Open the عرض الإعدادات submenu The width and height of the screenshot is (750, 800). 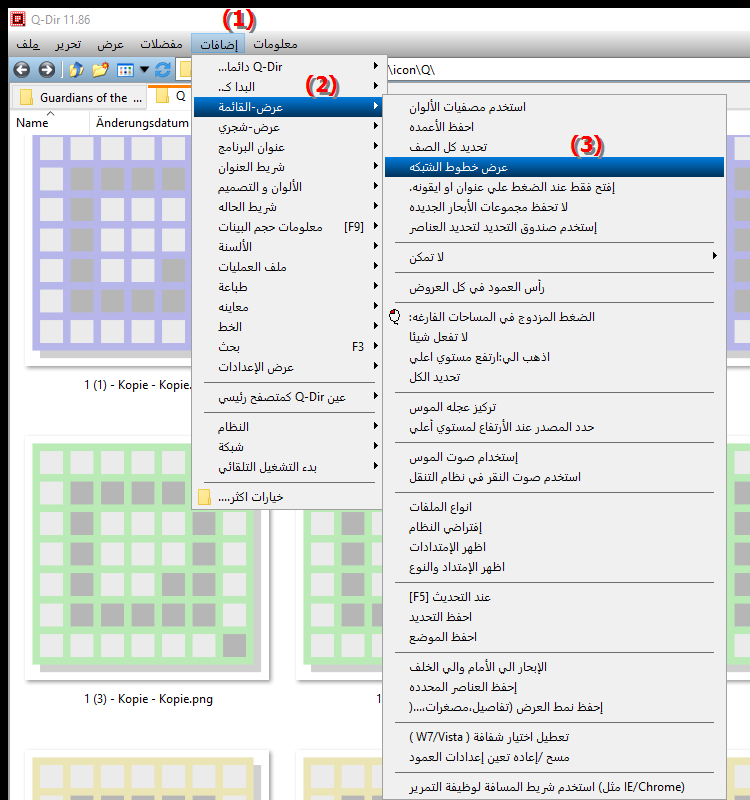click(x=288, y=367)
